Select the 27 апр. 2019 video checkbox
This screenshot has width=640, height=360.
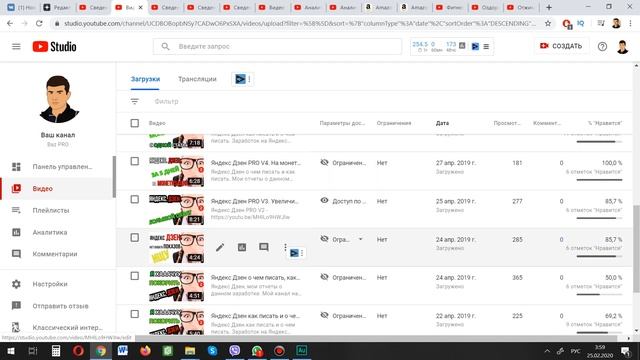tap(135, 161)
